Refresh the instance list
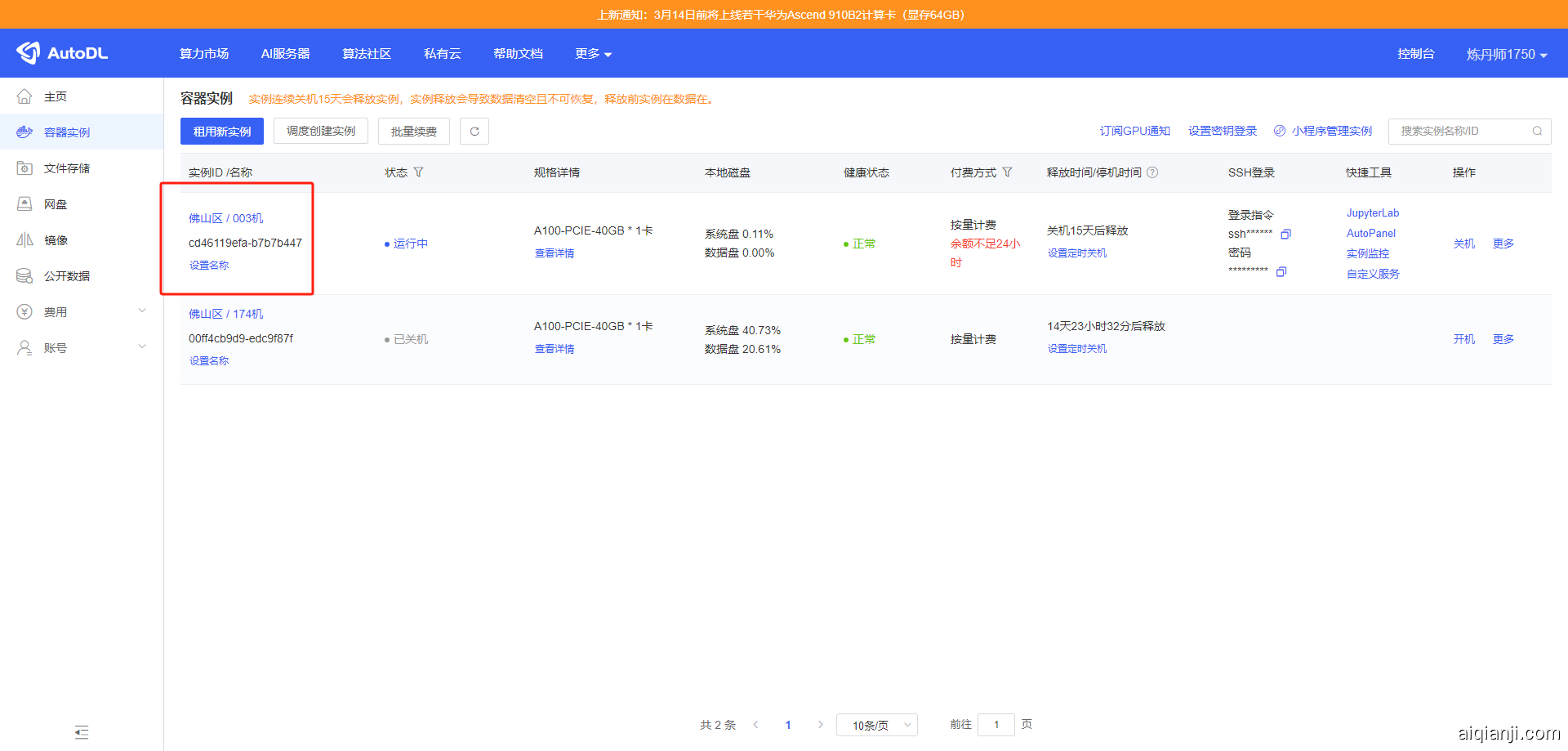This screenshot has width=1568, height=751. (x=474, y=131)
